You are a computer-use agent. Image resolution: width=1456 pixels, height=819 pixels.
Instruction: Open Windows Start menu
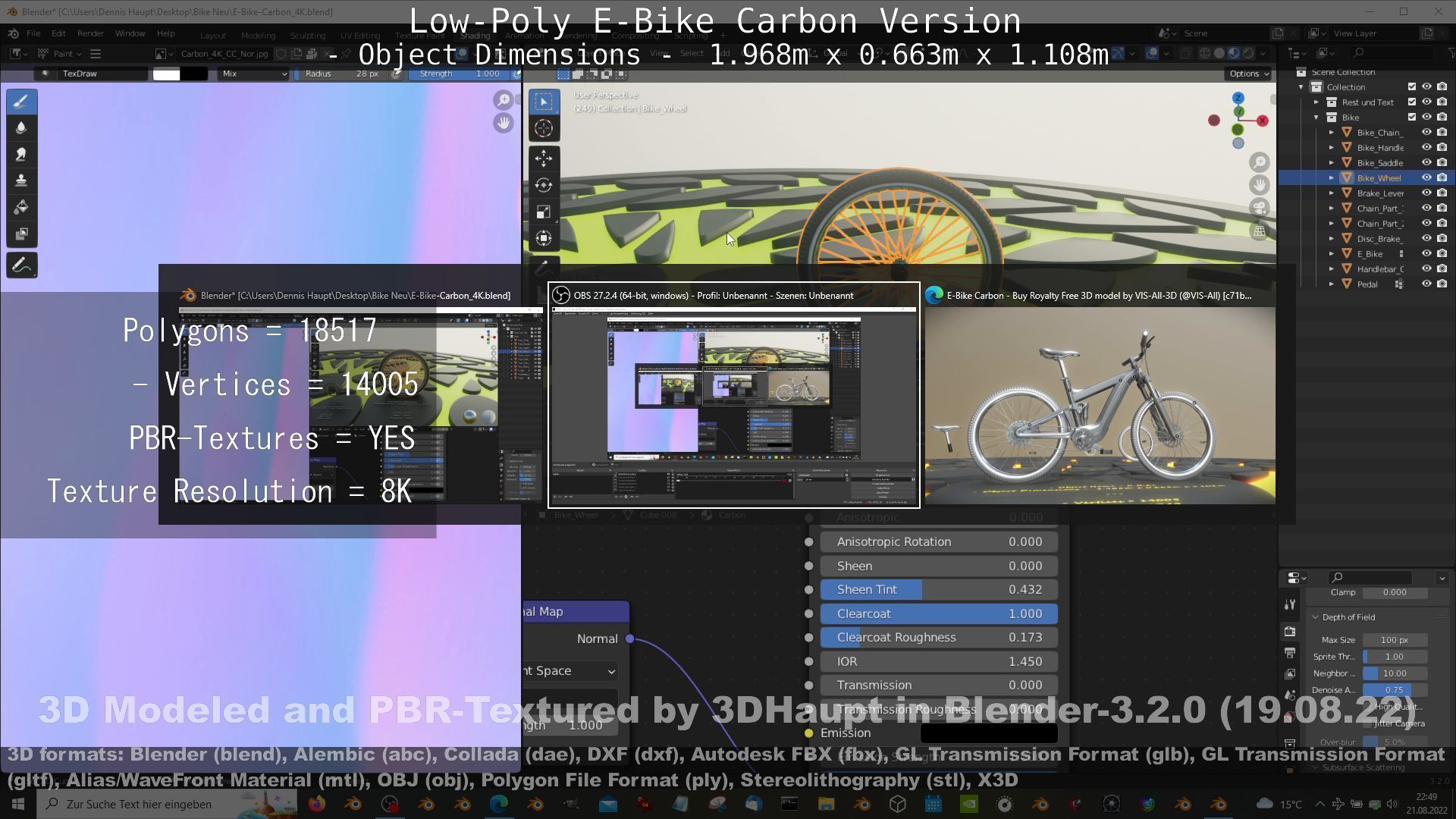[18, 804]
